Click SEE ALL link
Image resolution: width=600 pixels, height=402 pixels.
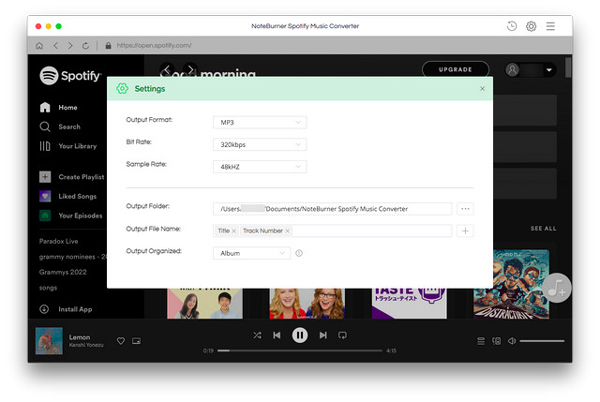[543, 228]
